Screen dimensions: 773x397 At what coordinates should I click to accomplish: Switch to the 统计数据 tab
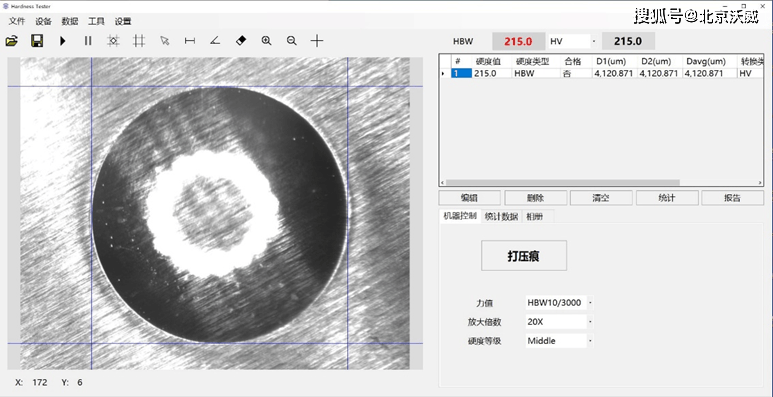point(501,217)
